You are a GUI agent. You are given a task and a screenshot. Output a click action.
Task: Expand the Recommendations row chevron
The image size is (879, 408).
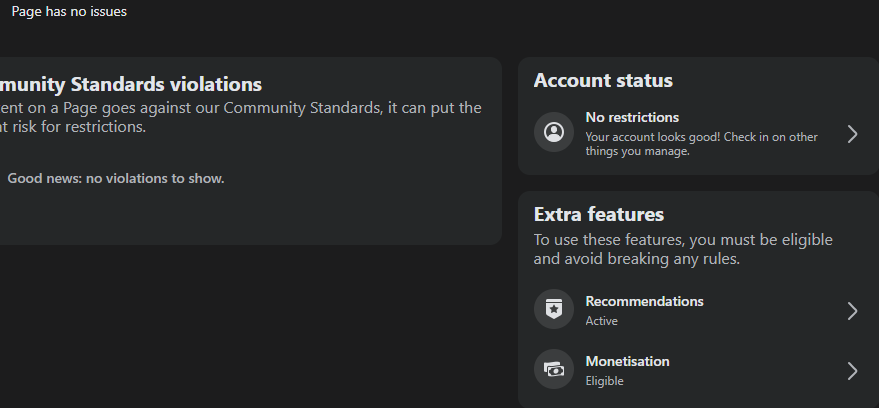tap(852, 311)
